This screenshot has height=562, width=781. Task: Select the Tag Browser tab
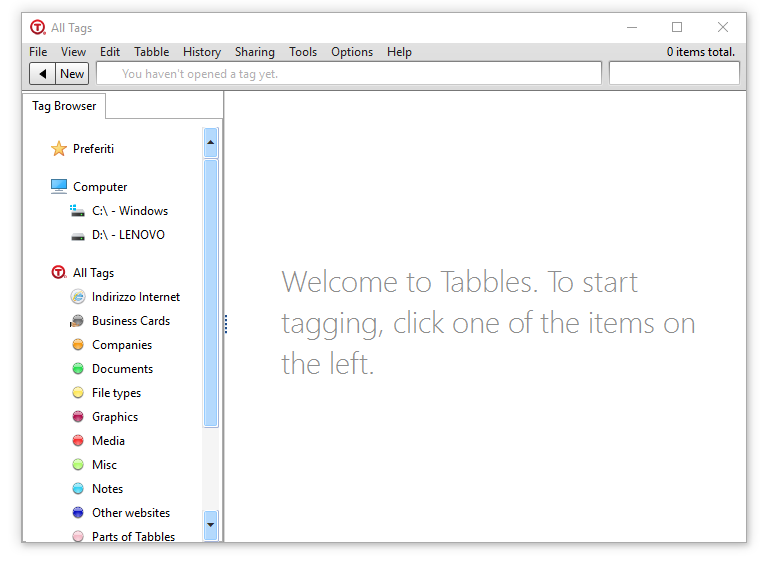64,106
